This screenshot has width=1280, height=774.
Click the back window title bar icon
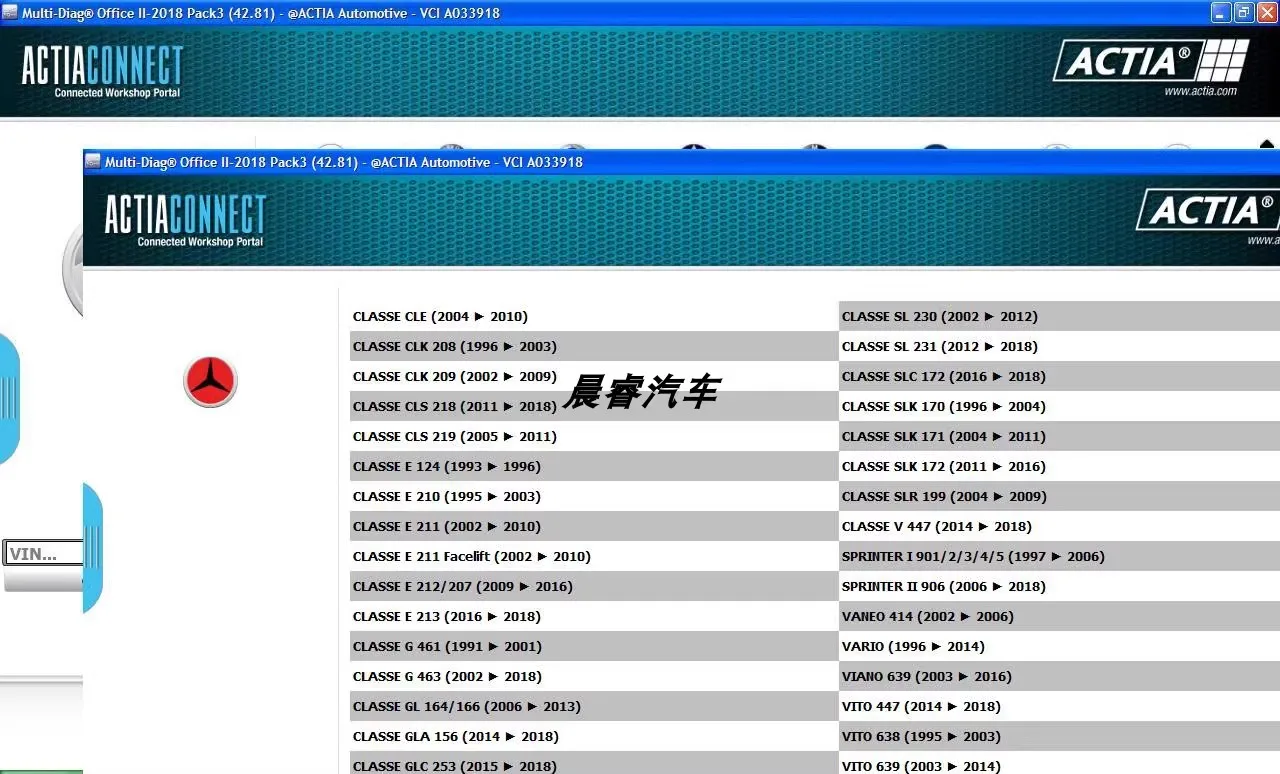[10, 13]
